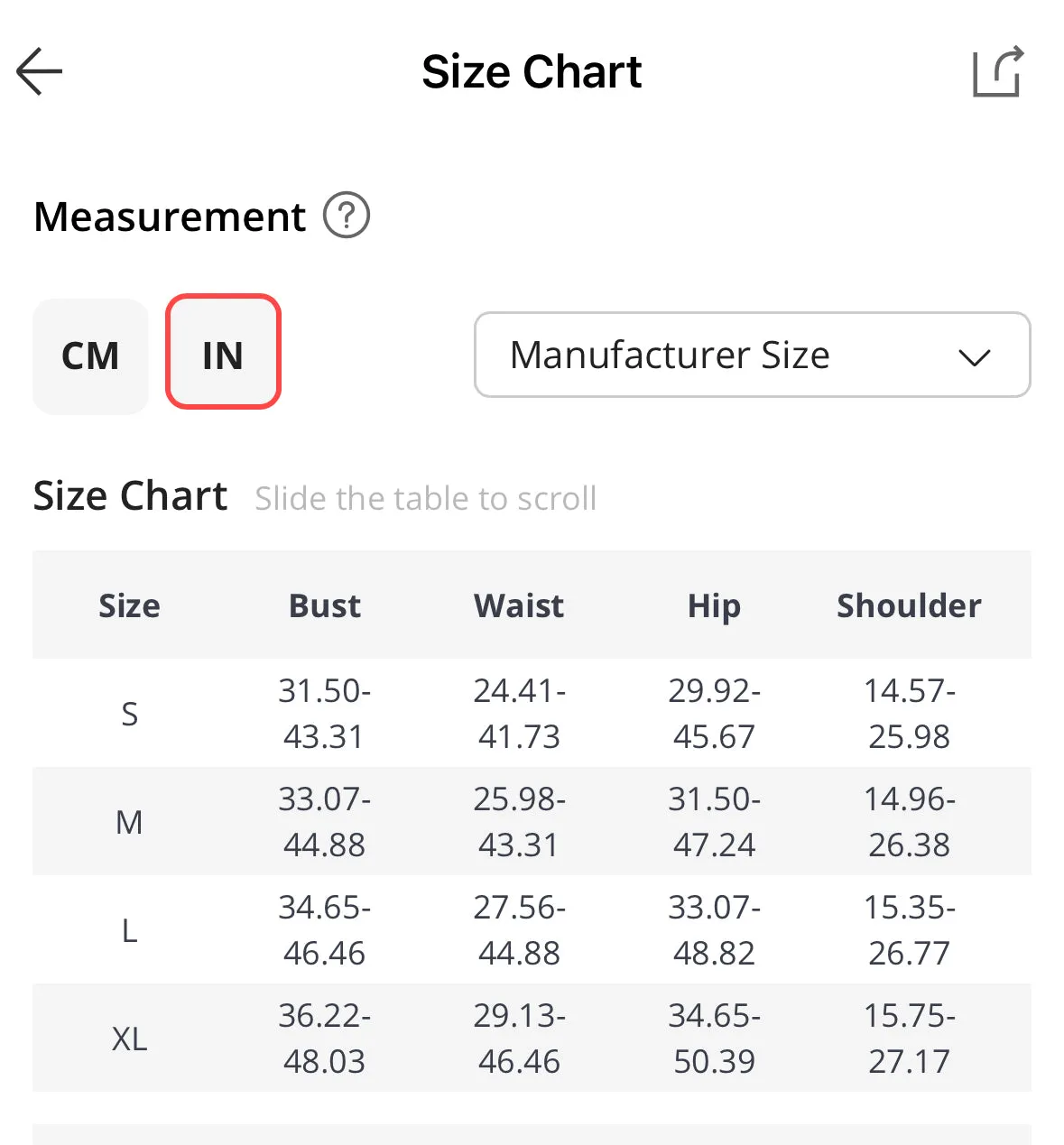The width and height of the screenshot is (1064, 1145).
Task: Switch units to CM
Action: click(90, 356)
